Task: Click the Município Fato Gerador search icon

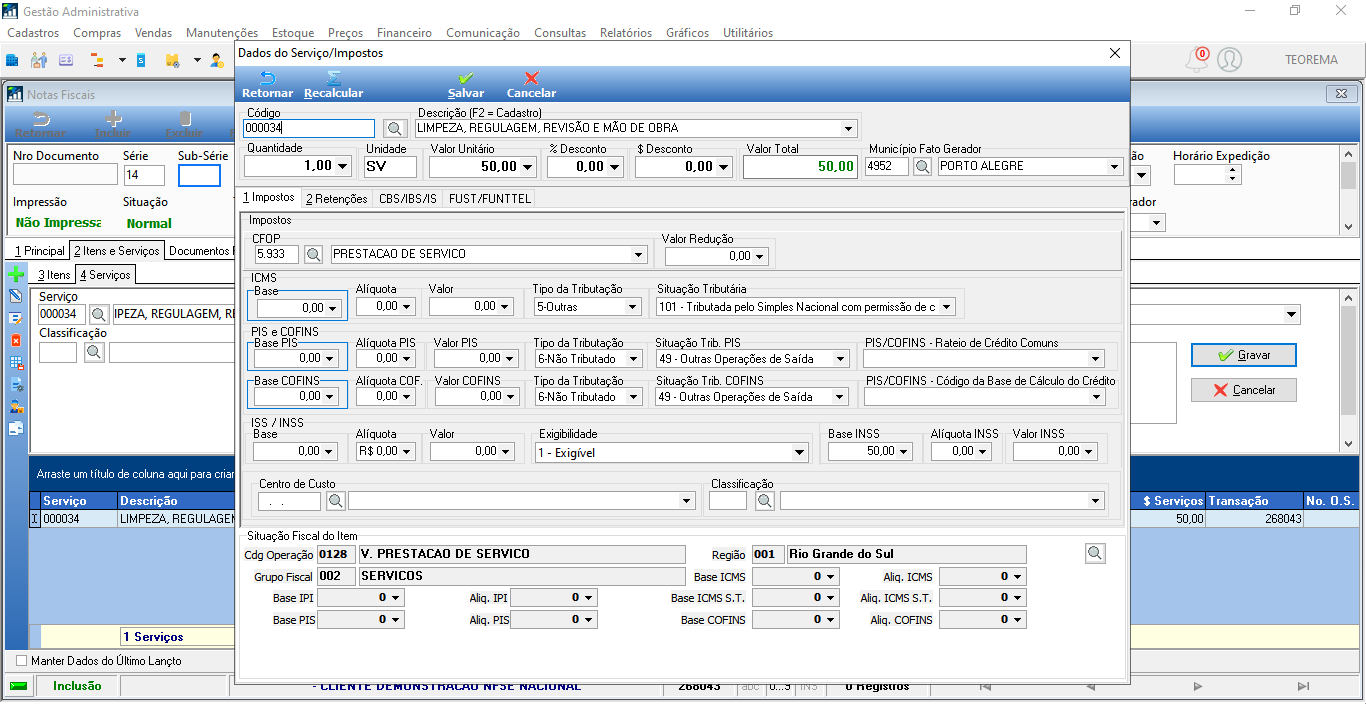Action: point(923,166)
